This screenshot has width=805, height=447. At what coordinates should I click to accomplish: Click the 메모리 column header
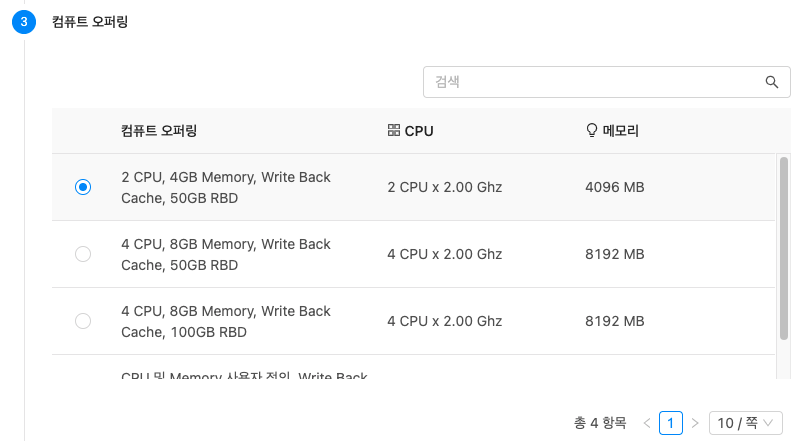point(620,131)
